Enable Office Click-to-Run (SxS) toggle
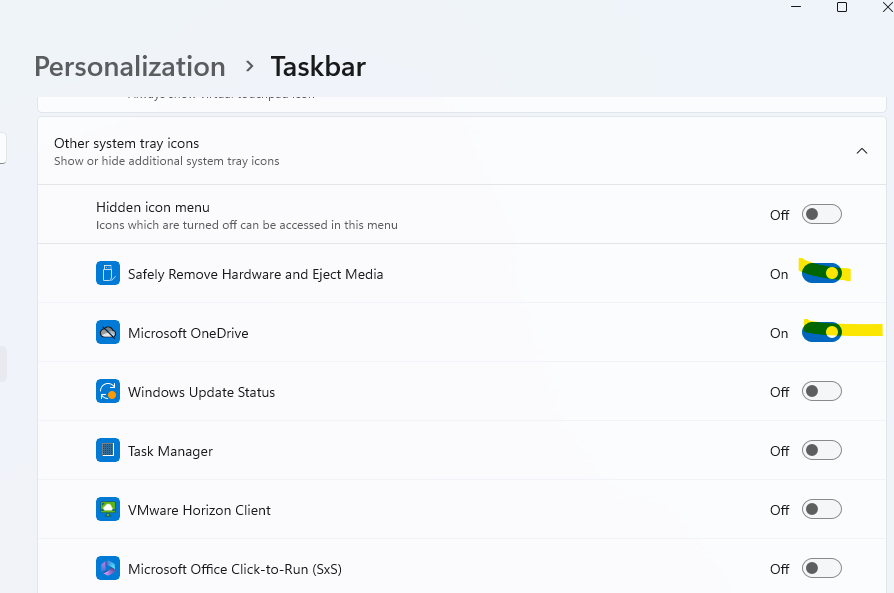The height and width of the screenshot is (593, 894). (821, 568)
